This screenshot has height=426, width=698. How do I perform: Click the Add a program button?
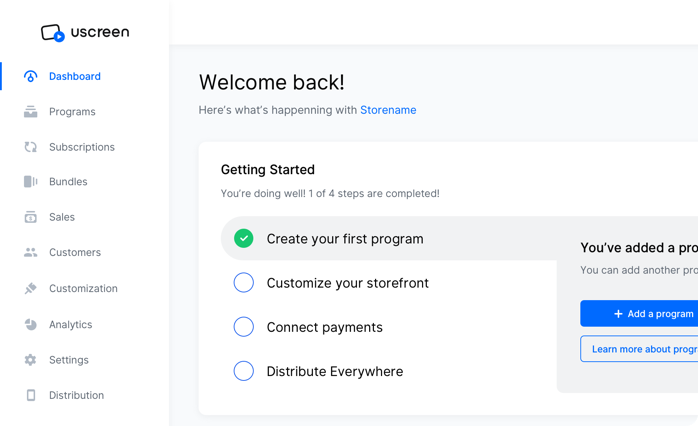[639, 314]
